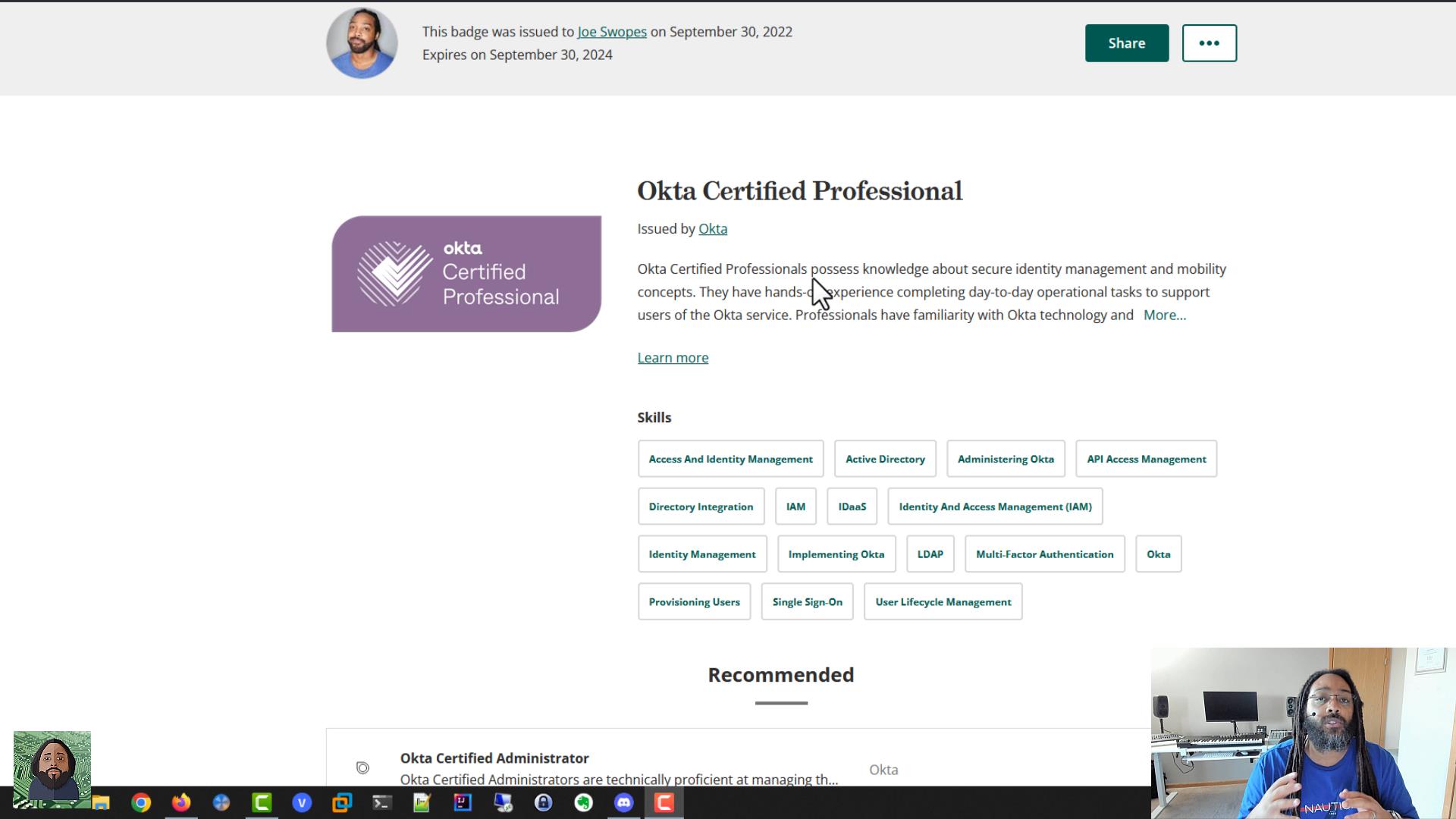Screen dimensions: 1456x819
Task: Select the IAM skill tag
Action: coord(795,507)
